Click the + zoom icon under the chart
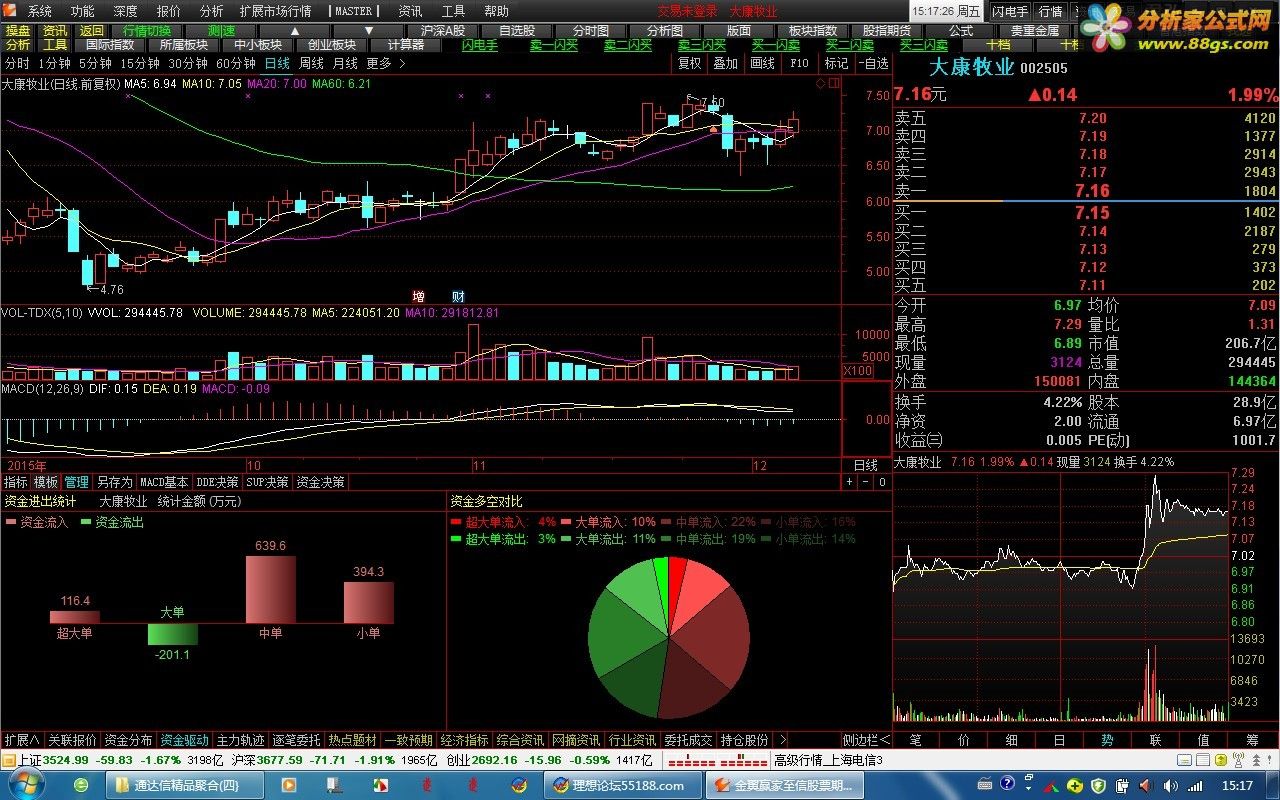1280x800 pixels. click(x=850, y=482)
